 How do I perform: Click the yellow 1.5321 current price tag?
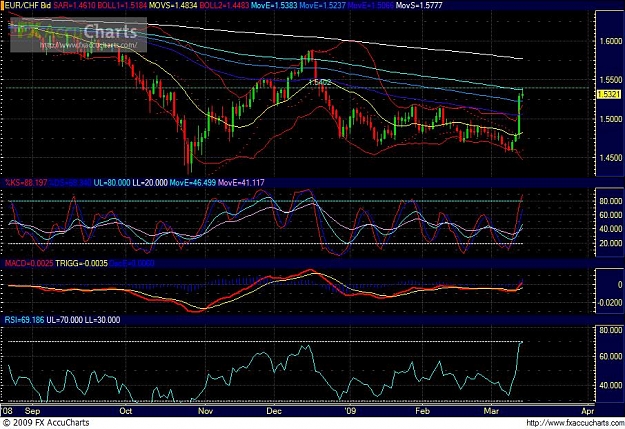point(609,94)
